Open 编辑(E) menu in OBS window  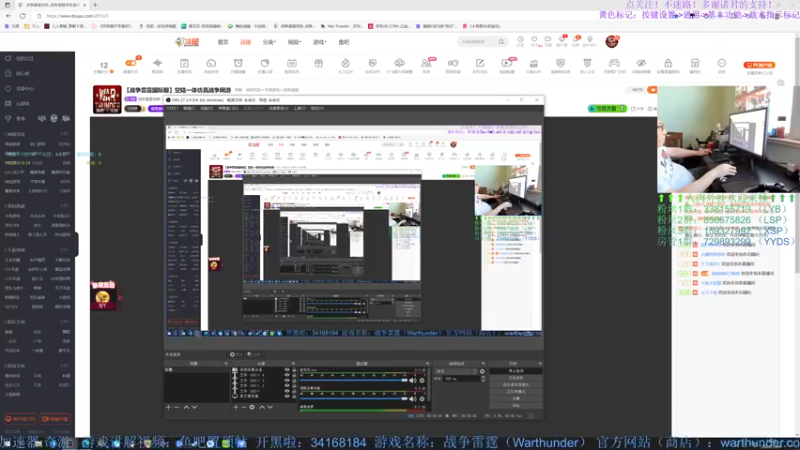(x=189, y=108)
